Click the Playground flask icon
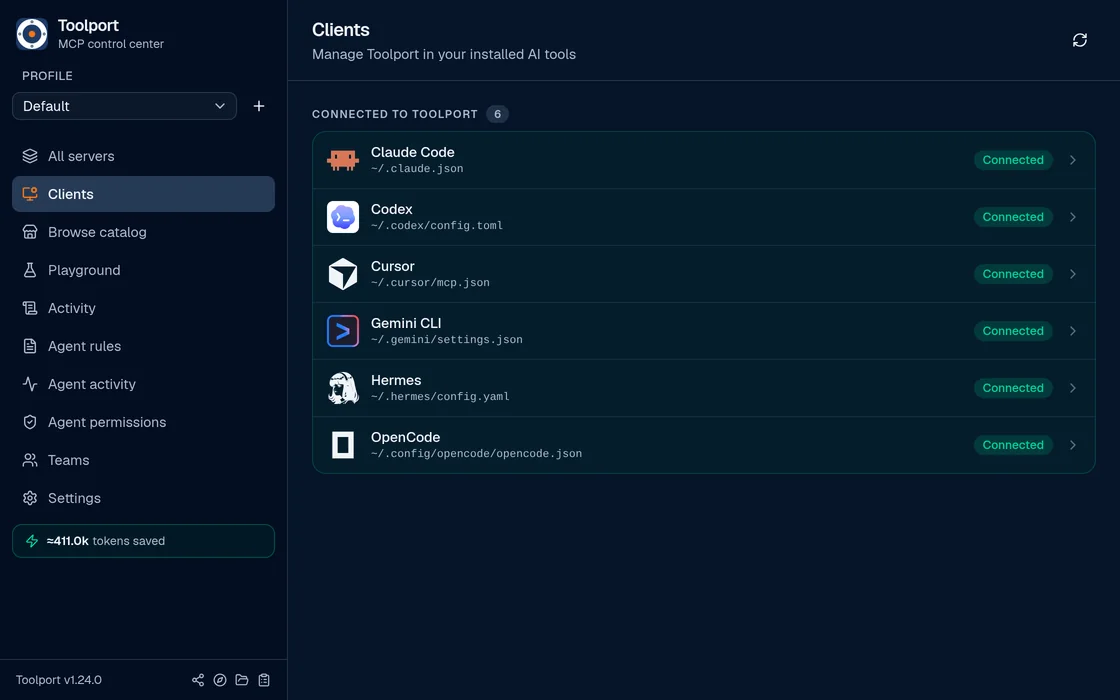This screenshot has width=1120, height=700. coord(30,270)
